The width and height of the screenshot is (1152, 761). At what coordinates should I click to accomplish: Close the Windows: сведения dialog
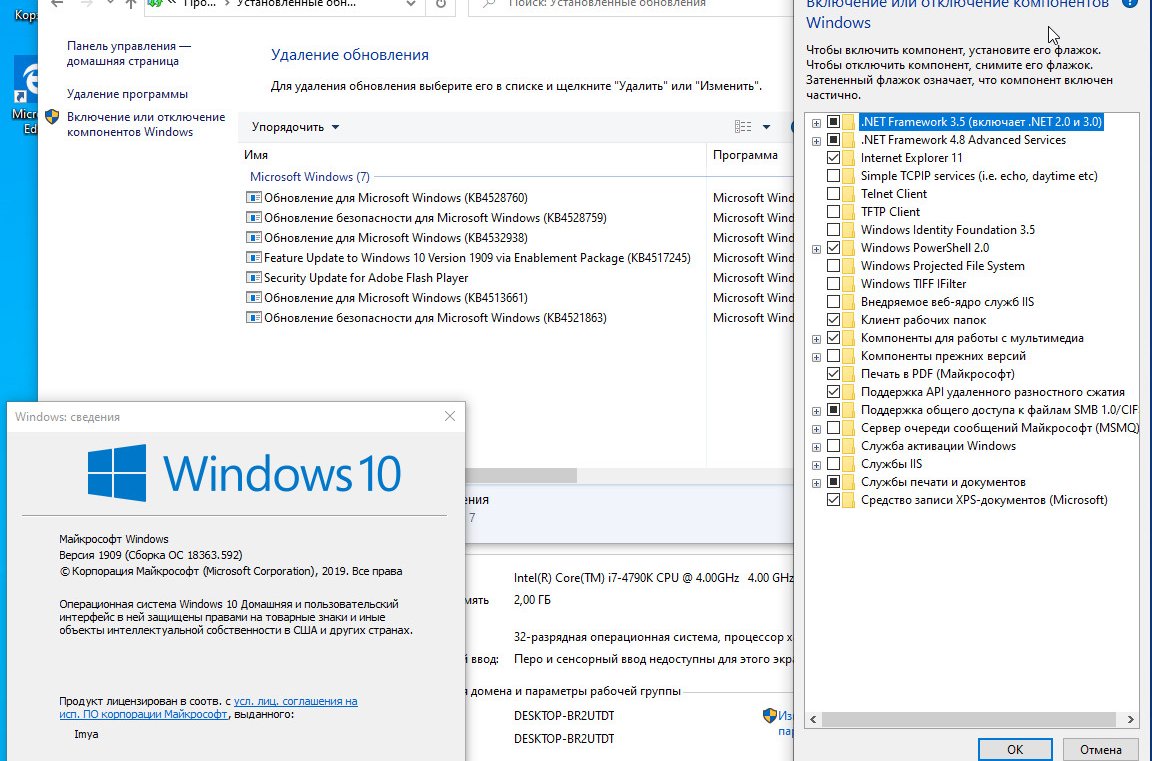[x=450, y=416]
